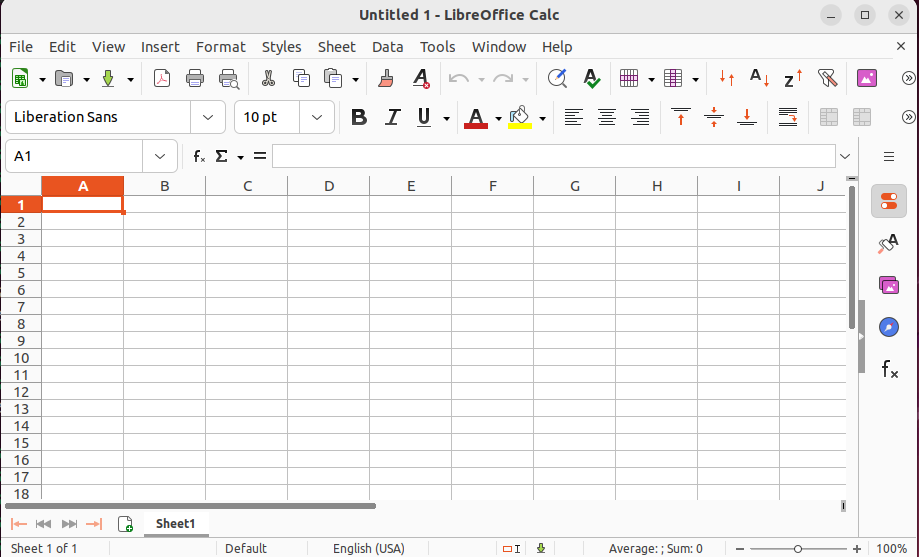Click zoom out minus button
Image resolution: width=919 pixels, height=557 pixels.
point(740,549)
